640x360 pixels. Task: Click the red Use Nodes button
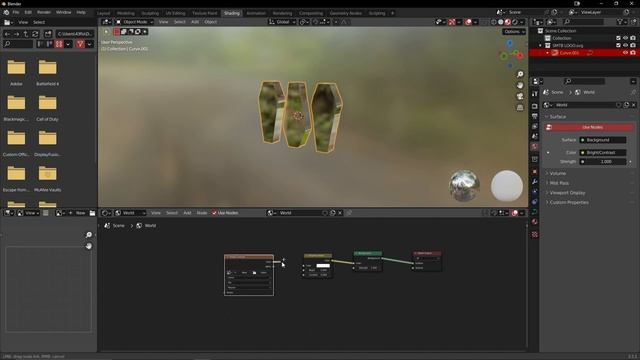[590, 127]
